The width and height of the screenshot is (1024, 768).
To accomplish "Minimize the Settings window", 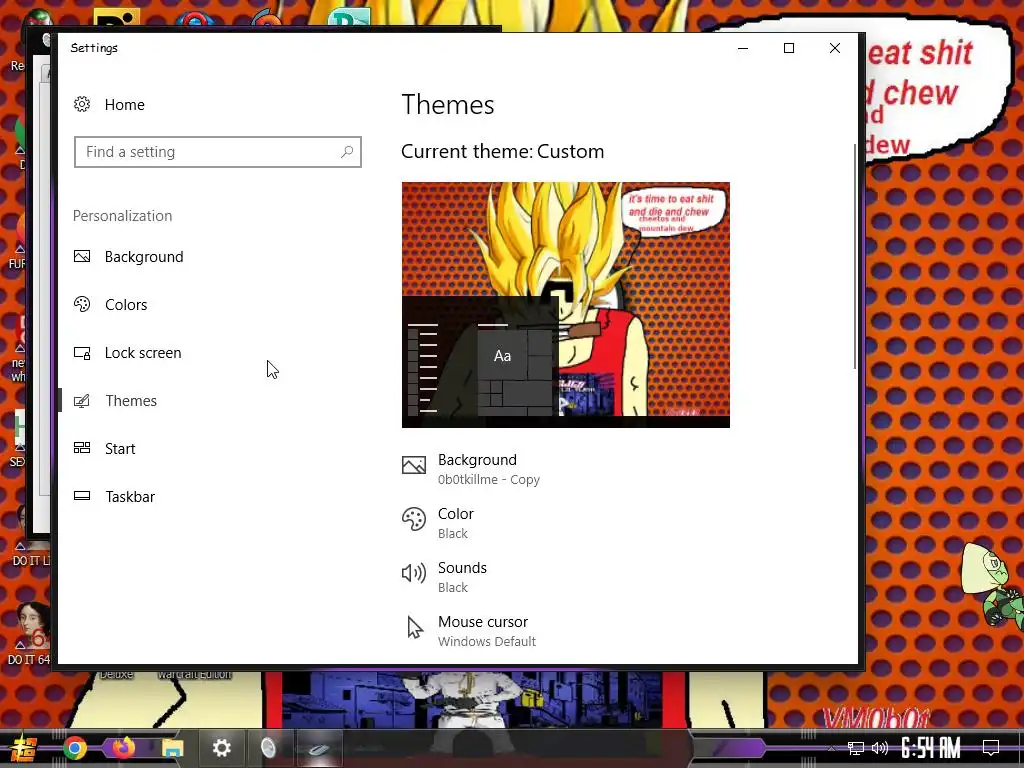I will [x=743, y=48].
